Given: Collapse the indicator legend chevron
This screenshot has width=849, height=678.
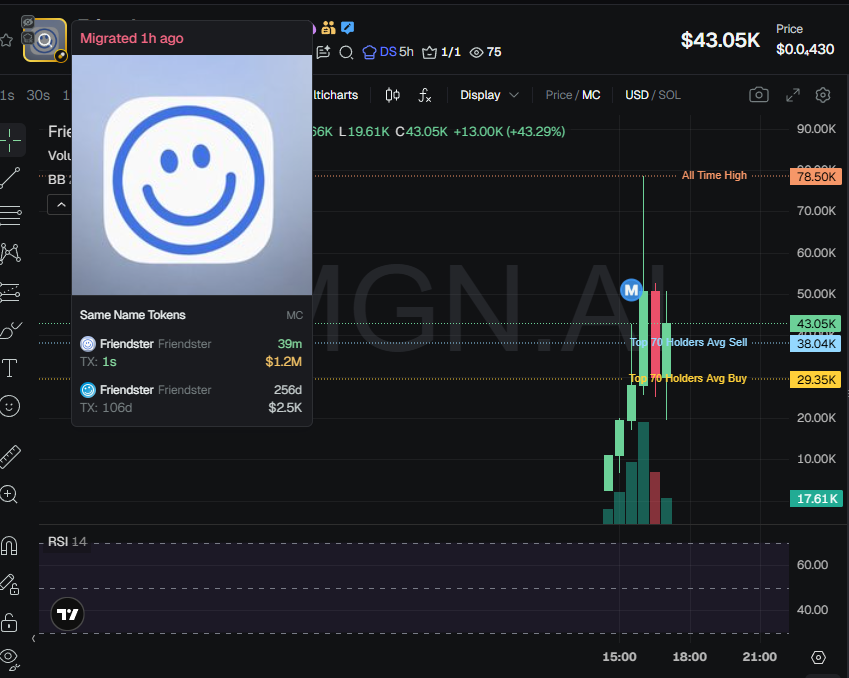Looking at the screenshot, I should pyautogui.click(x=61, y=205).
